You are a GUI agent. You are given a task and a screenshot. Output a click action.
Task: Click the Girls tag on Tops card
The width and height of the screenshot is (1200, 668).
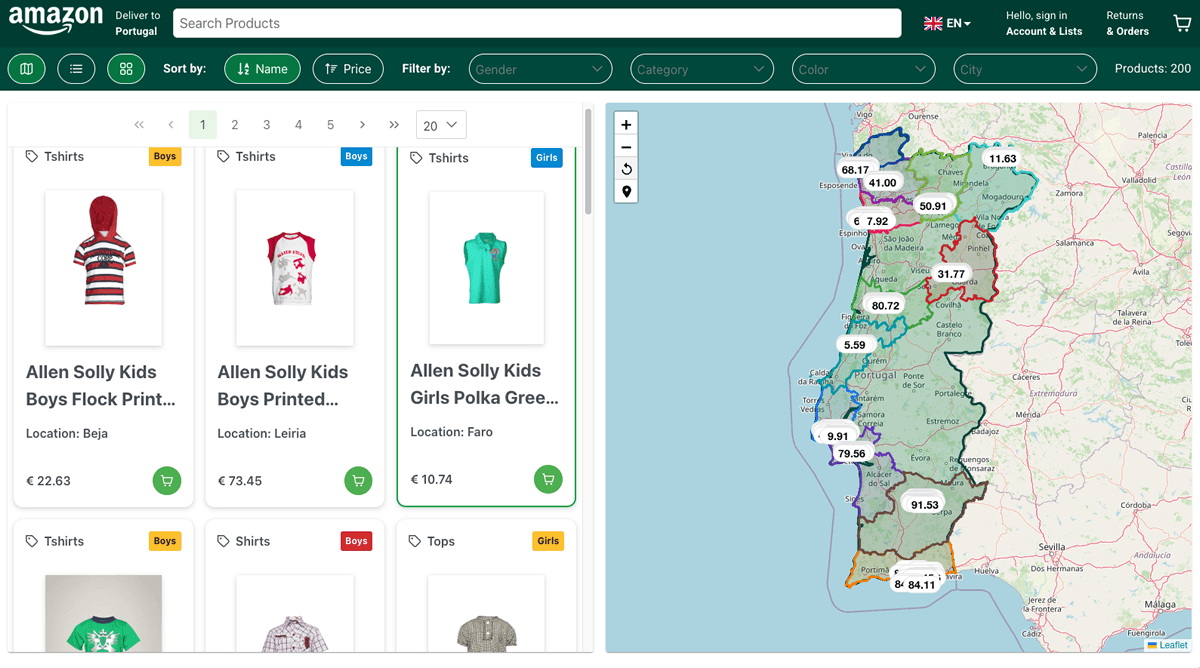coord(548,541)
